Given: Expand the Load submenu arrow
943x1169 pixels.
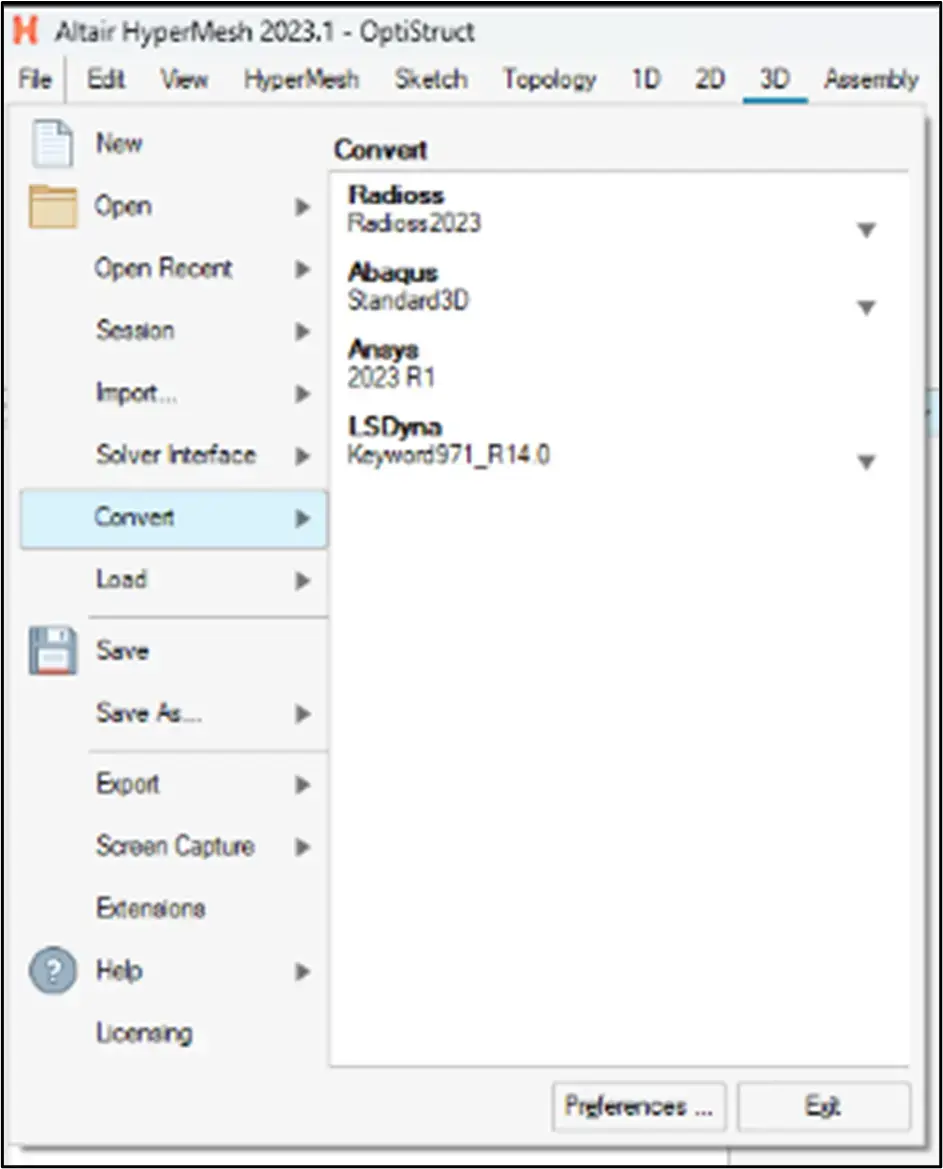Looking at the screenshot, I should pos(302,580).
